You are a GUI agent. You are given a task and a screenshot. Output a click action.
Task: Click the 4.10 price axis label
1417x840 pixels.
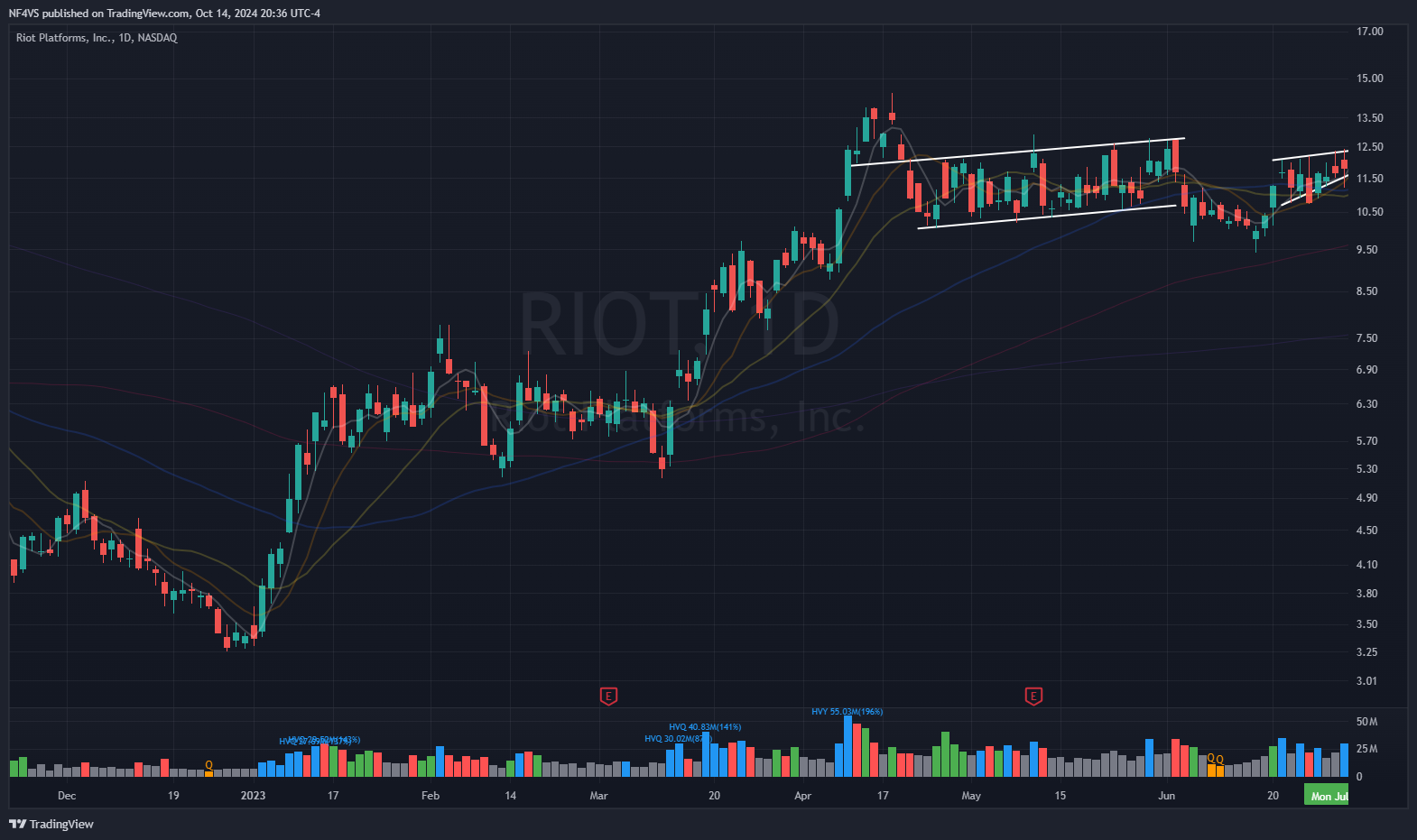(x=1366, y=565)
